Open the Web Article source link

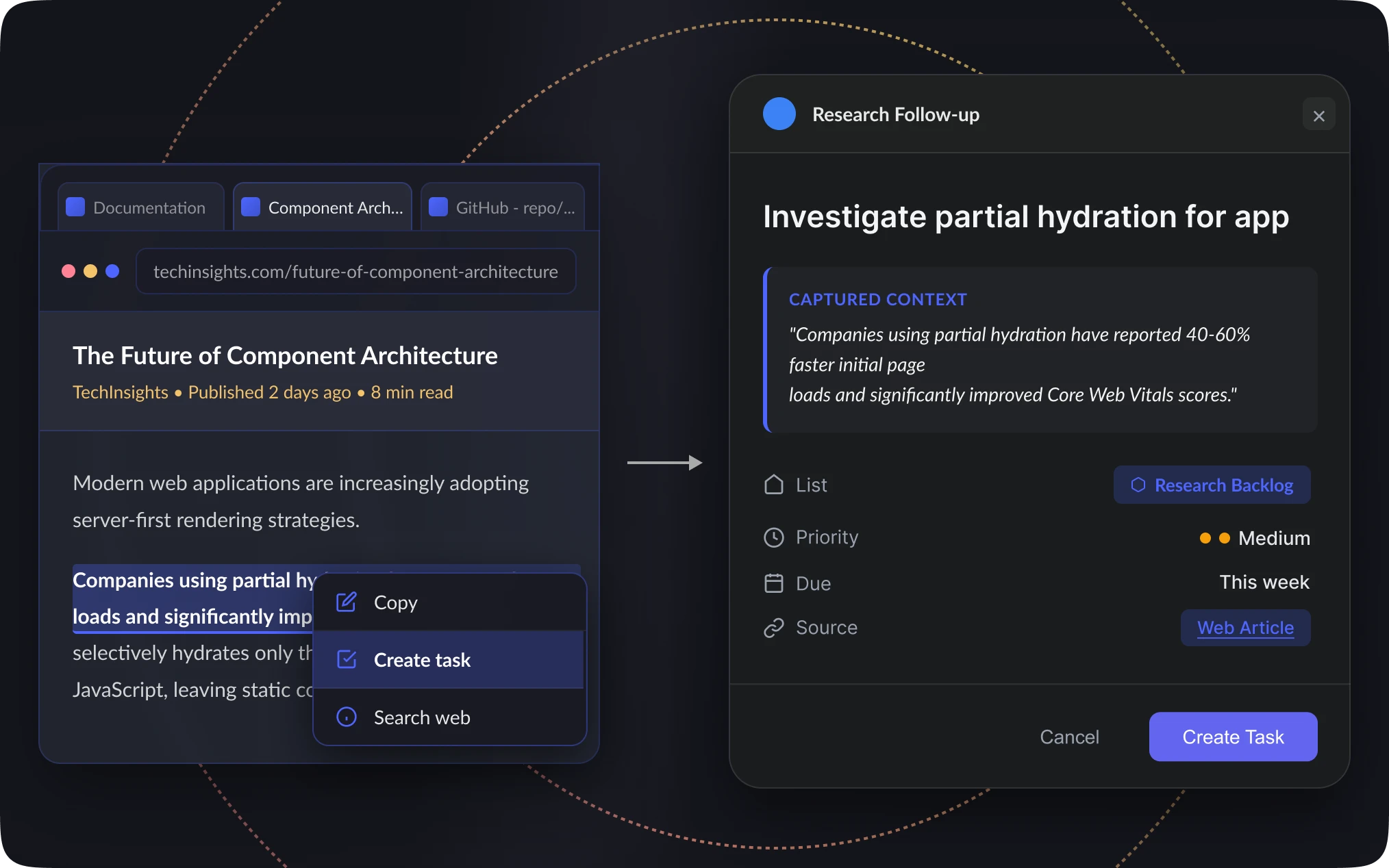coord(1245,628)
